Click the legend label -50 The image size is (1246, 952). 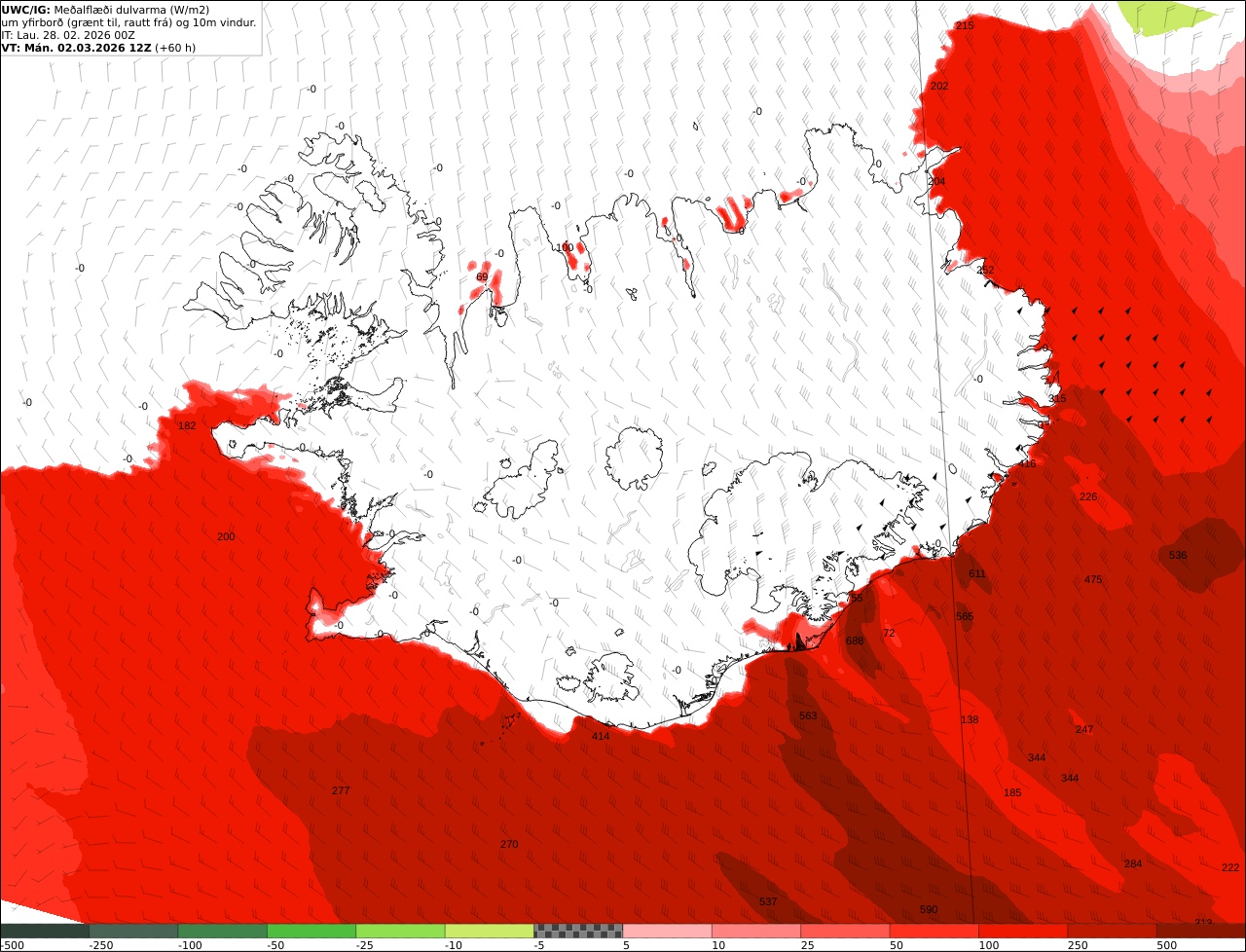pos(276,945)
